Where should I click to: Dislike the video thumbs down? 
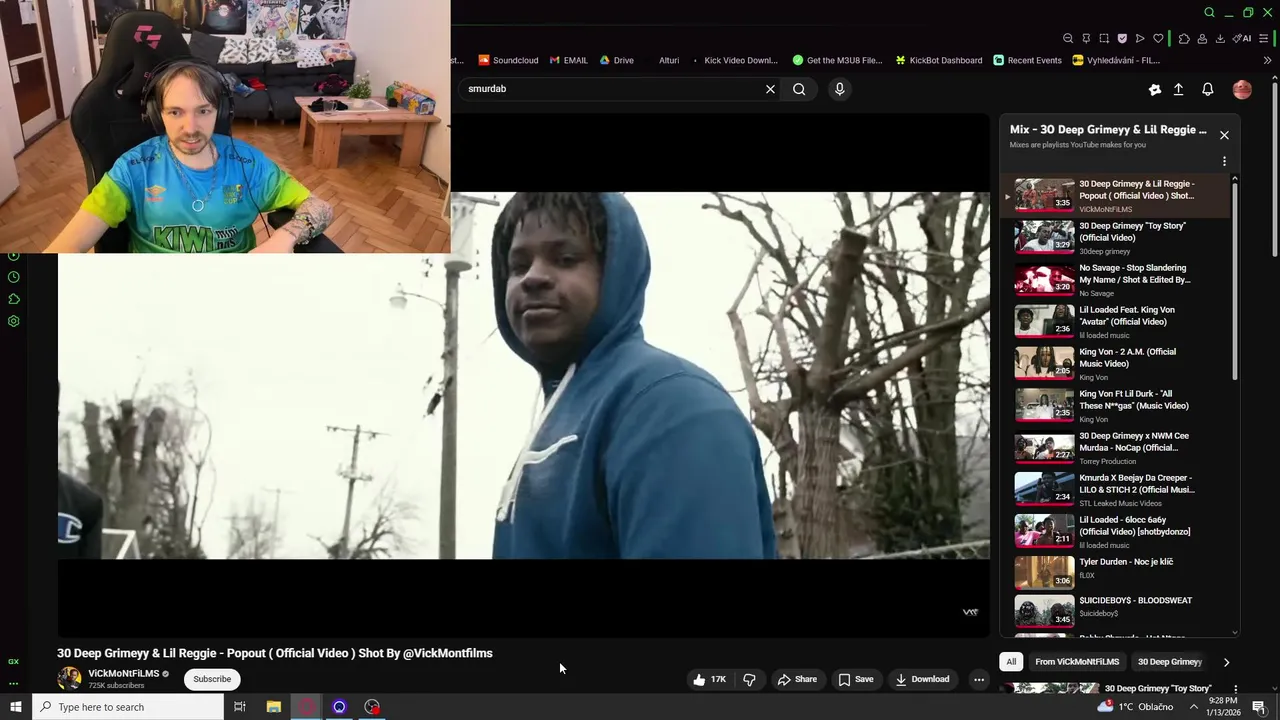pos(750,679)
